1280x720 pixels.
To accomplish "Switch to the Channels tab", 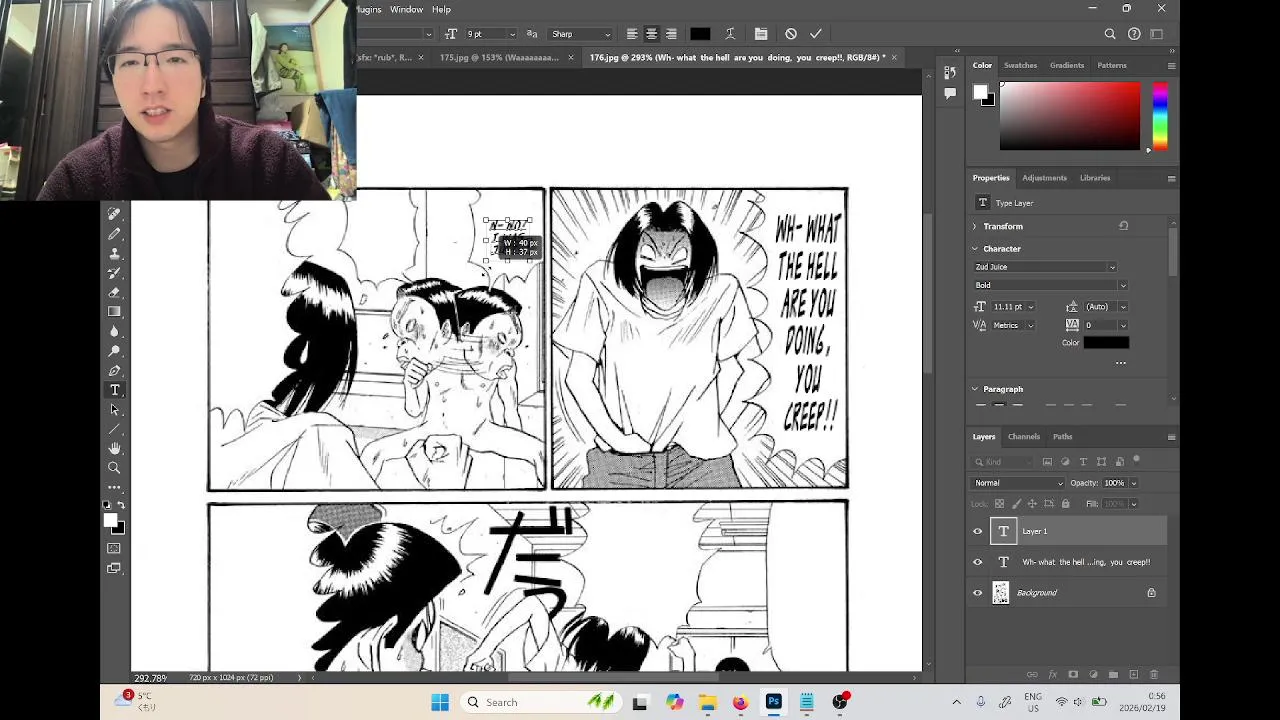I will (1023, 436).
